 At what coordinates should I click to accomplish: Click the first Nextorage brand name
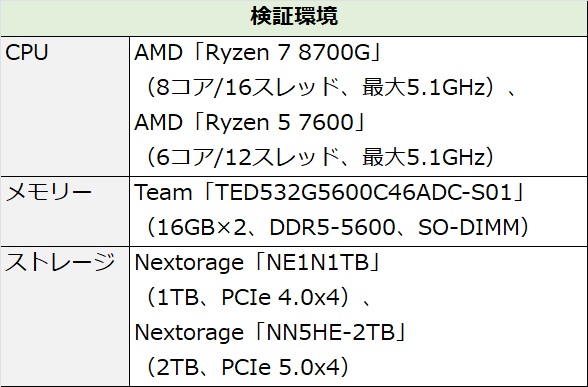tap(189, 262)
